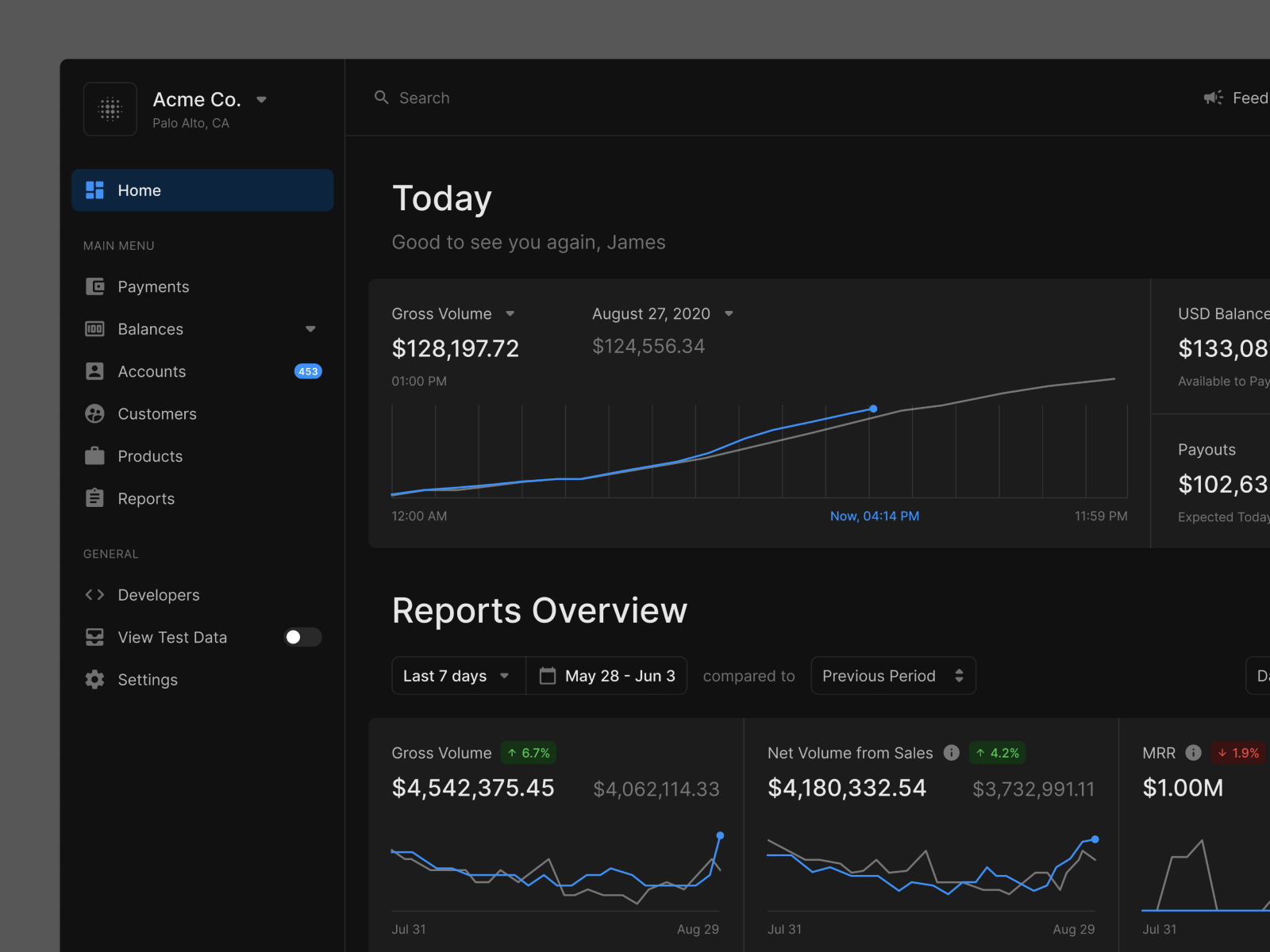The height and width of the screenshot is (952, 1270).
Task: Click the Accounts person icon
Action: point(94,371)
